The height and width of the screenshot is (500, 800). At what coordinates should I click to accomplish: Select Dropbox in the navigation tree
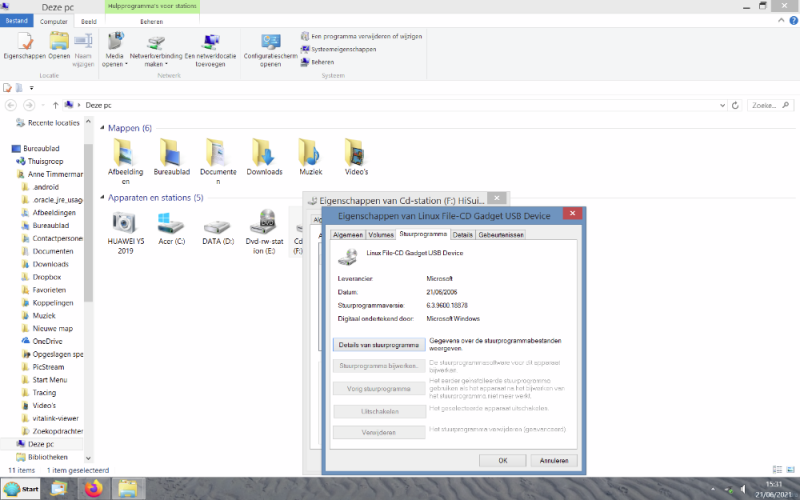click(47, 277)
